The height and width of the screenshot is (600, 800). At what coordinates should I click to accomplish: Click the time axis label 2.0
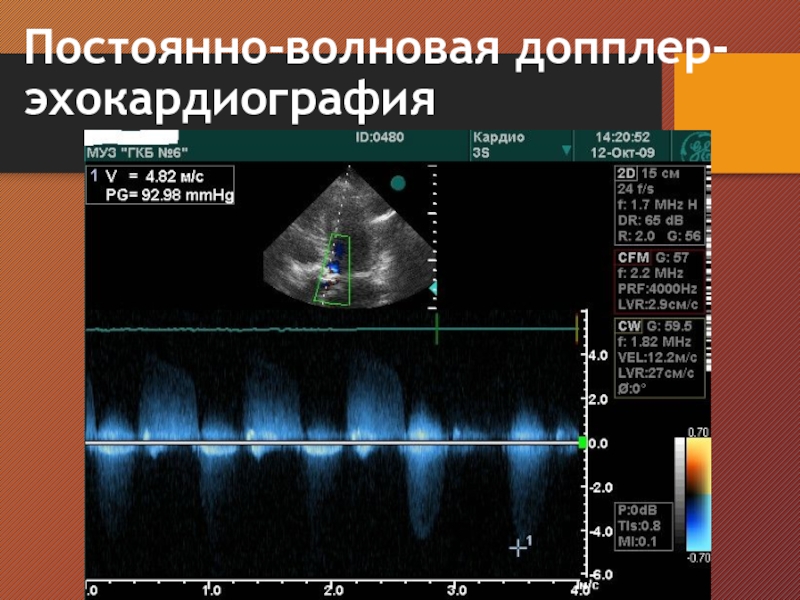pos(333,590)
